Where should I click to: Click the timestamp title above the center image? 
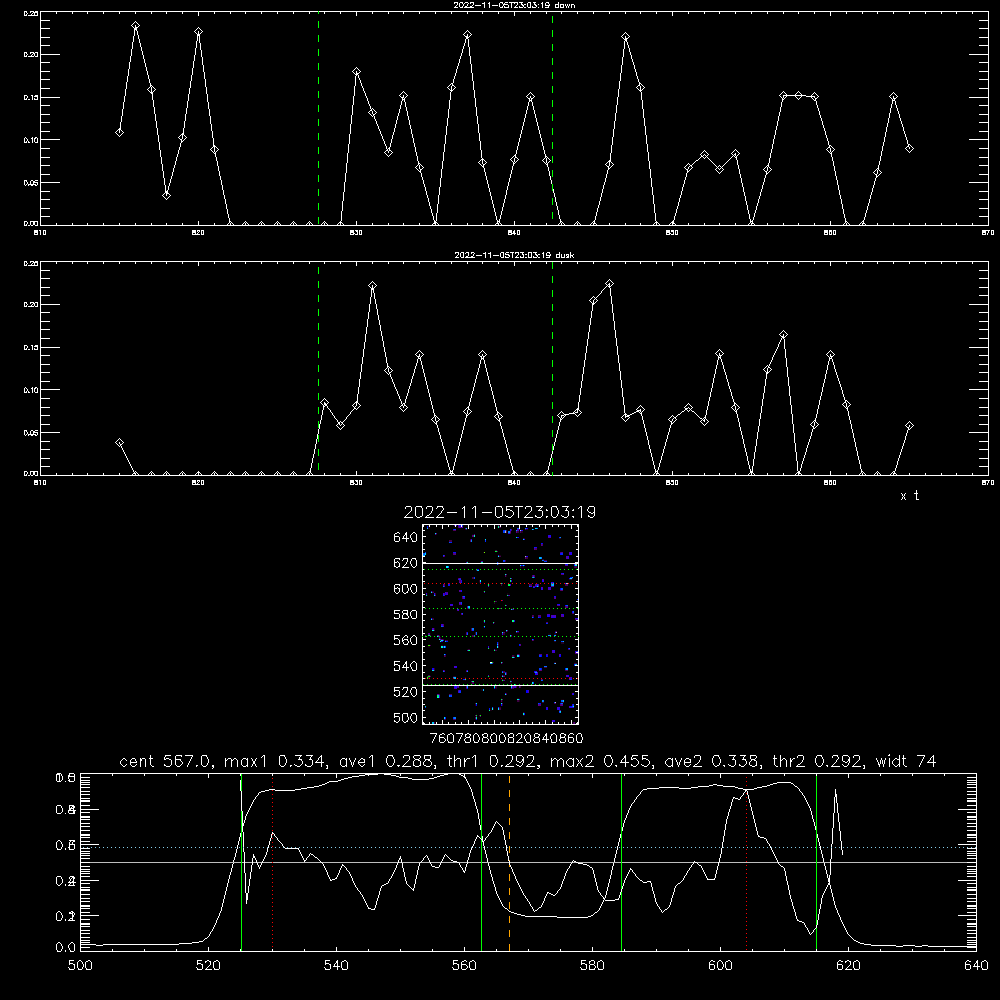[499, 512]
